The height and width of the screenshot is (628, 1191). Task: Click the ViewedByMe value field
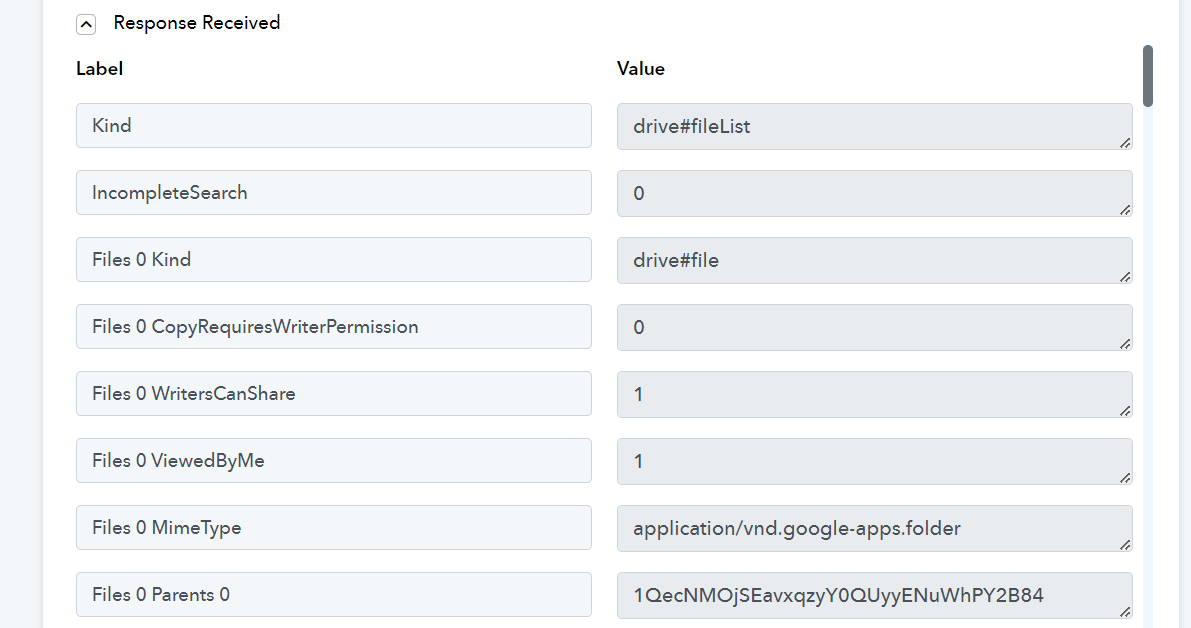point(874,461)
